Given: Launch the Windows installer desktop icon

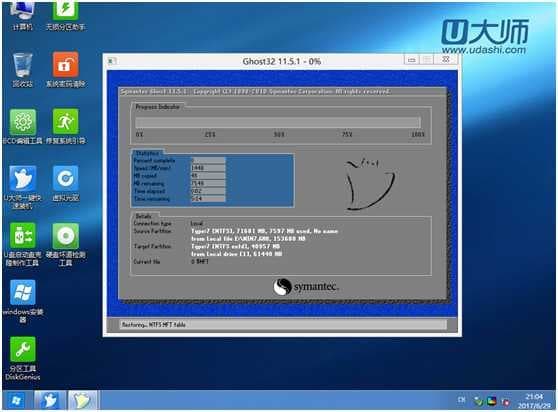Looking at the screenshot, I should click(23, 302).
